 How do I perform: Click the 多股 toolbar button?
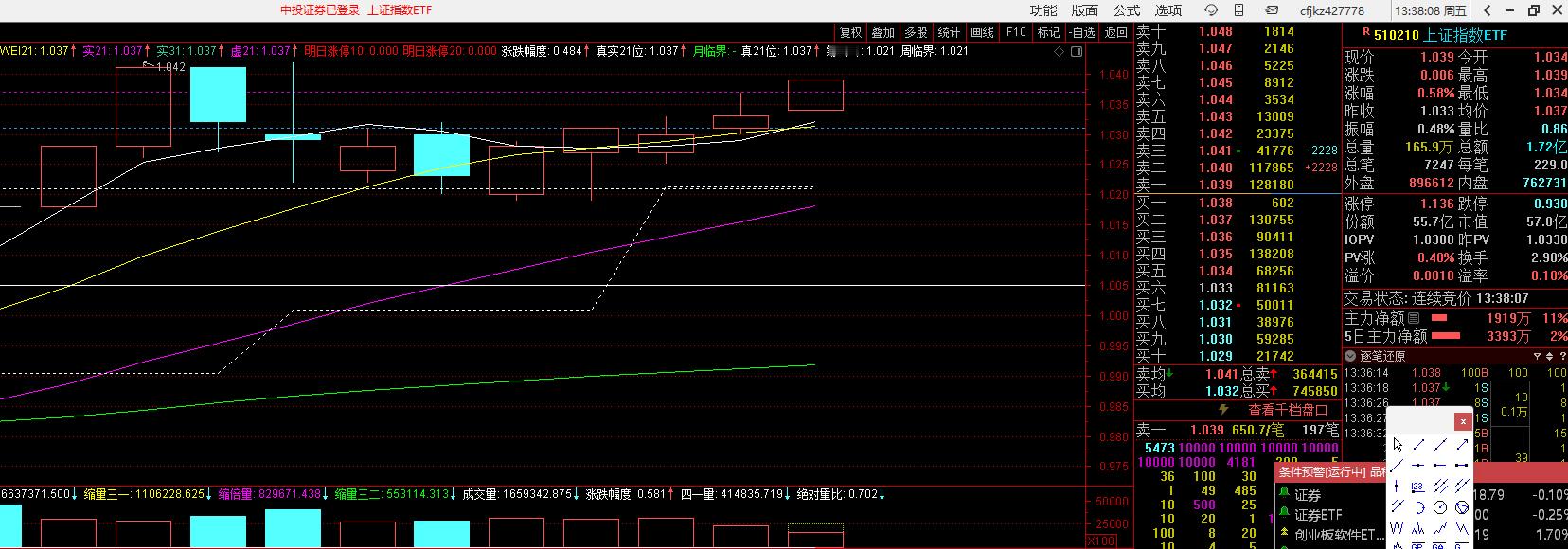click(916, 32)
